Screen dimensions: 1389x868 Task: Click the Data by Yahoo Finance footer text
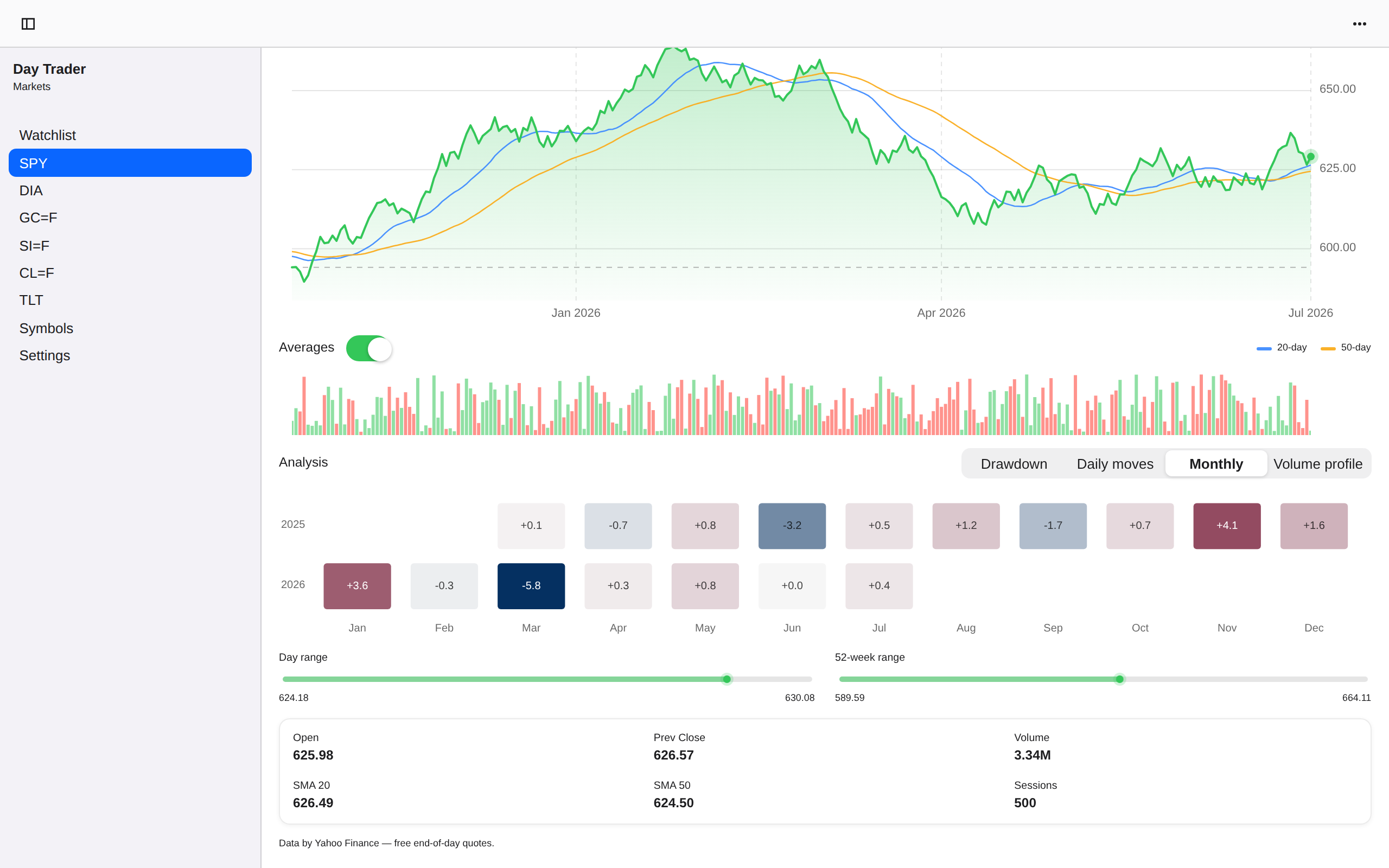[386, 843]
